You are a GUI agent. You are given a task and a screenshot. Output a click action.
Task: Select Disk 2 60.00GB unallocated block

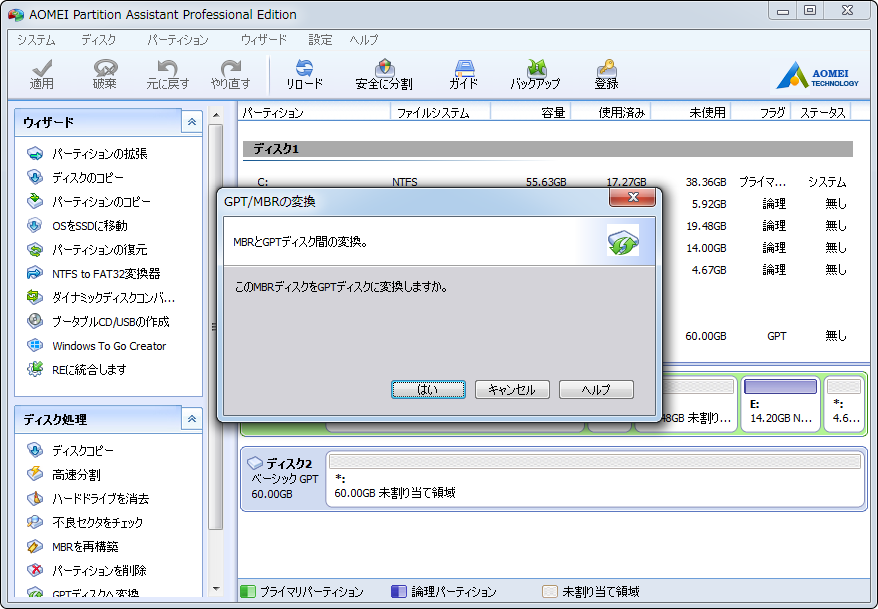pyautogui.click(x=596, y=479)
